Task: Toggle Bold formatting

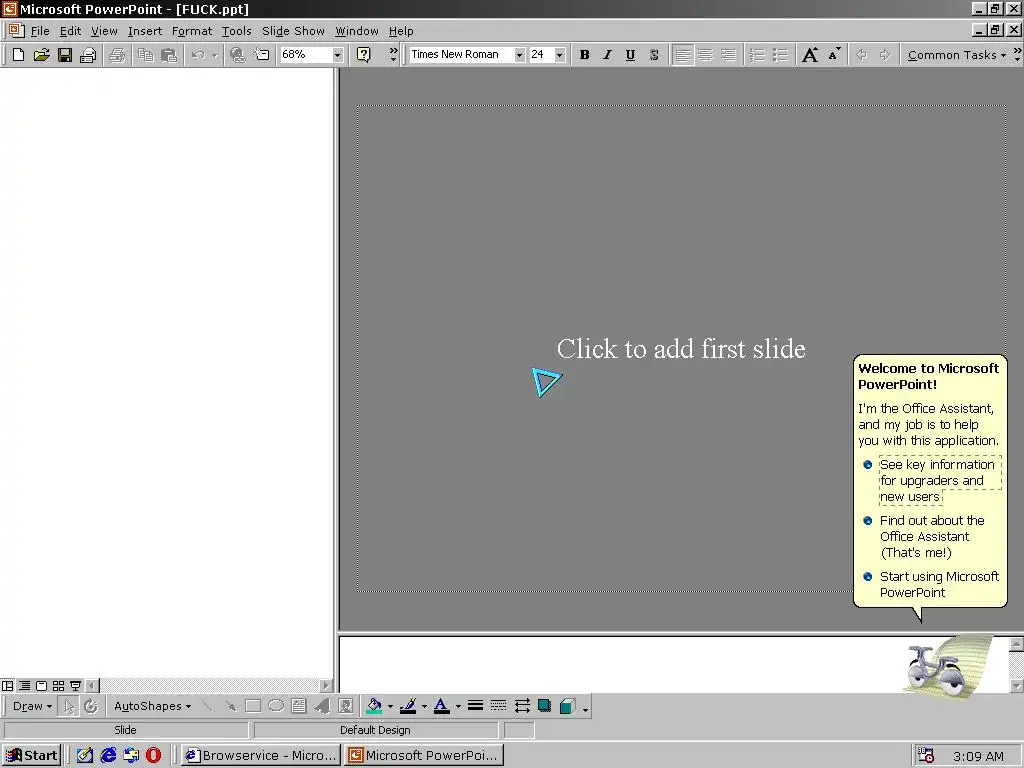Action: [x=584, y=55]
